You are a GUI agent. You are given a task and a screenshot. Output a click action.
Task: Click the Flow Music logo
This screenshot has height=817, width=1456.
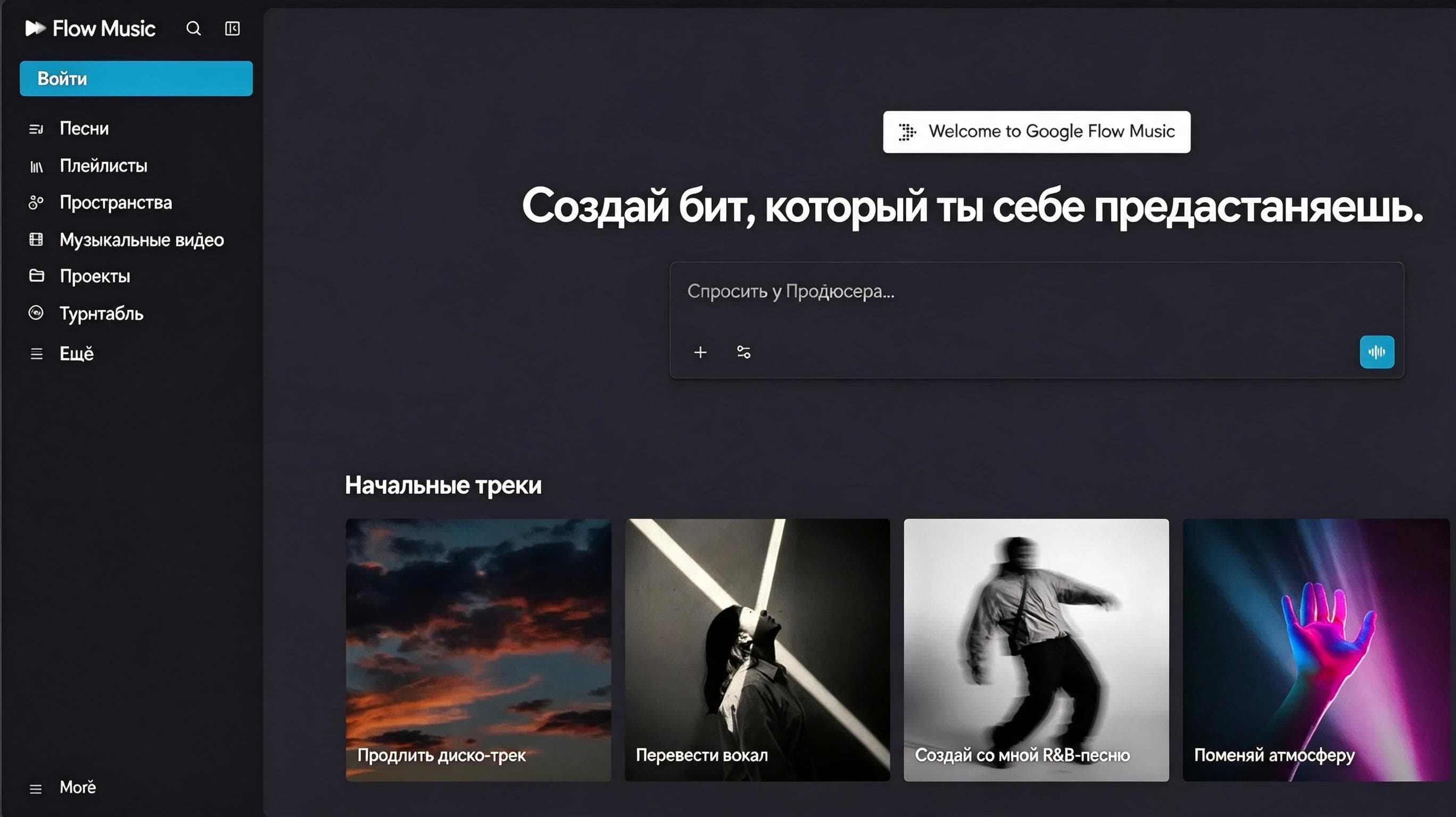[x=90, y=28]
